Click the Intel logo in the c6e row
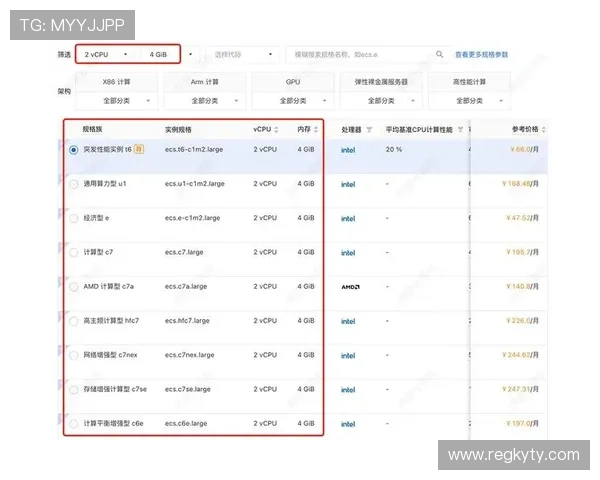This screenshot has height=480, width=600. pyautogui.click(x=348, y=424)
